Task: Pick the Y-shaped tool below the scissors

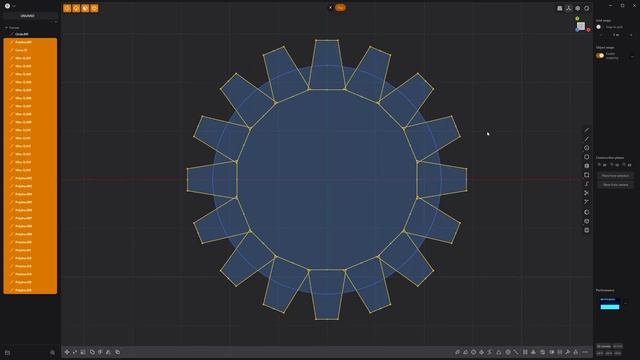Action: click(587, 202)
